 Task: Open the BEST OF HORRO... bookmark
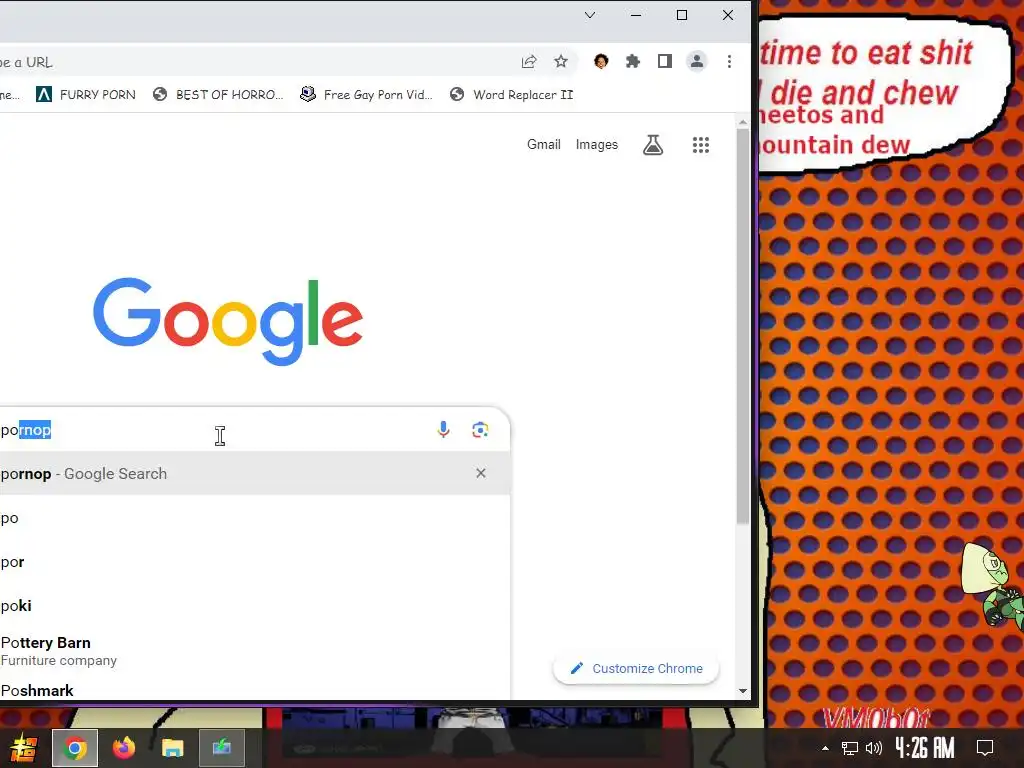click(x=218, y=95)
